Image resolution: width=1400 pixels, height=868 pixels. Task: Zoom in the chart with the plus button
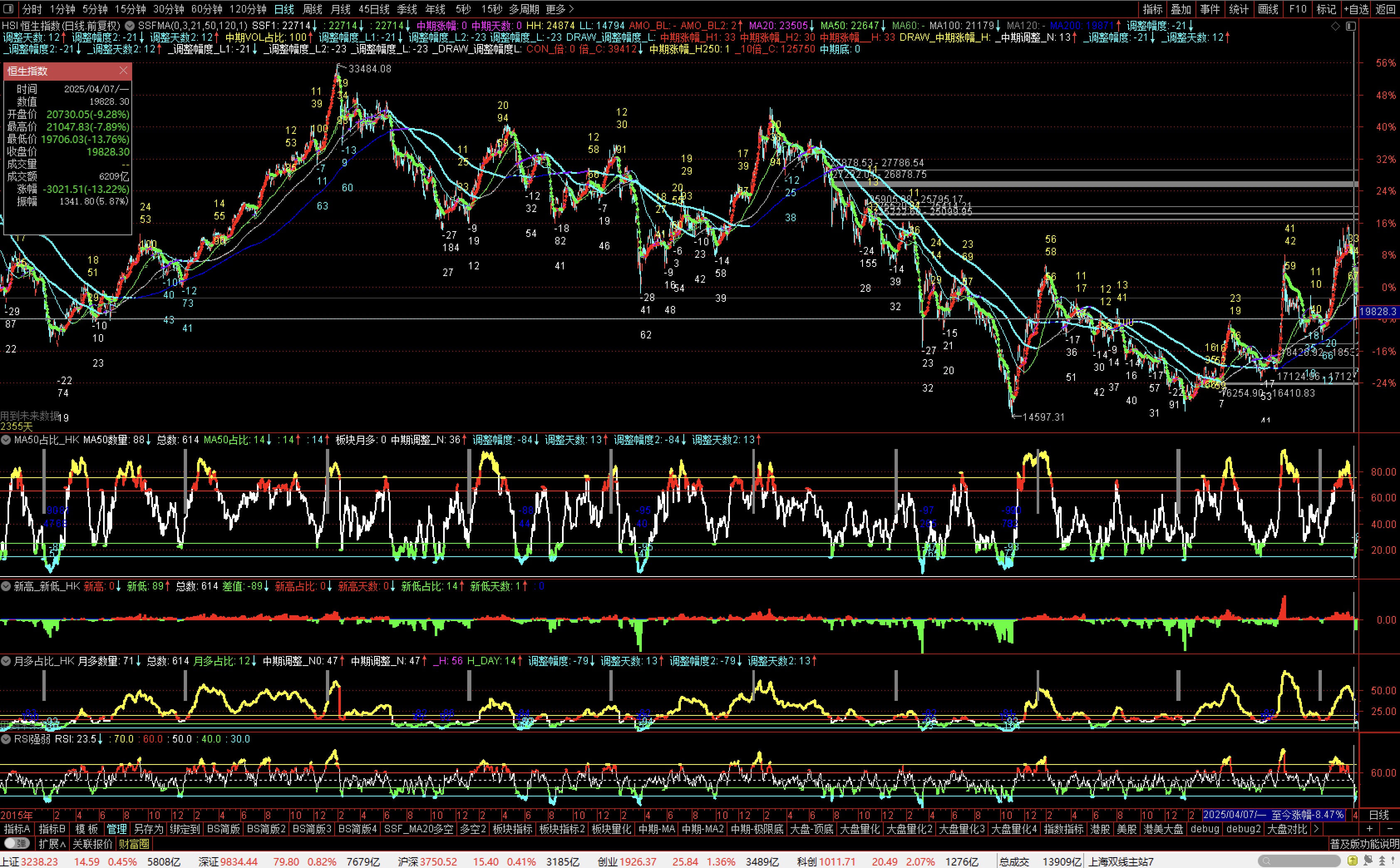tap(1370, 829)
